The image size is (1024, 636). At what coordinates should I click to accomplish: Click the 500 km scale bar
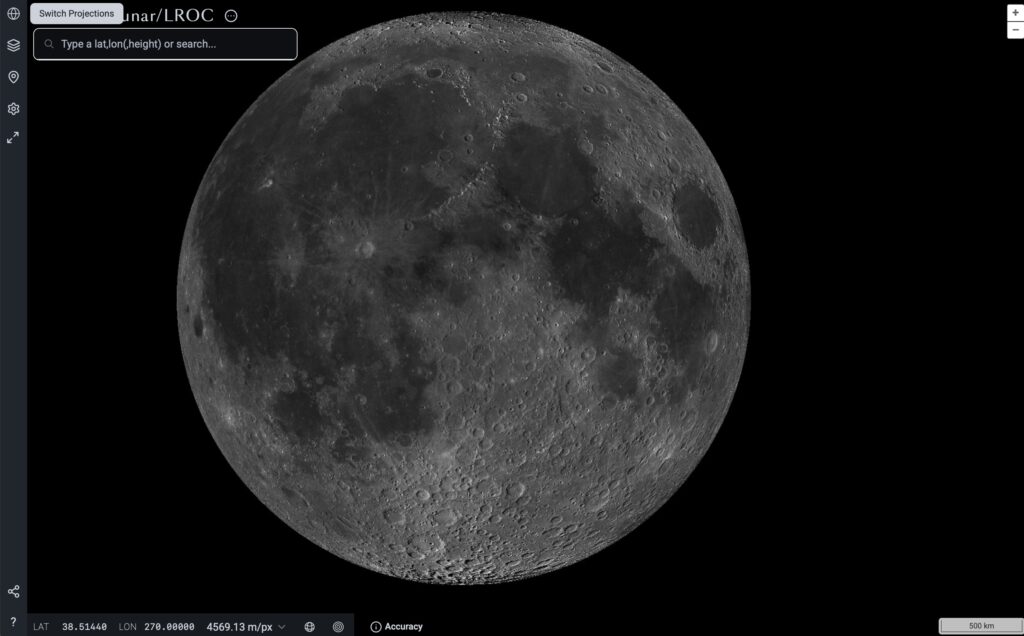pos(980,626)
